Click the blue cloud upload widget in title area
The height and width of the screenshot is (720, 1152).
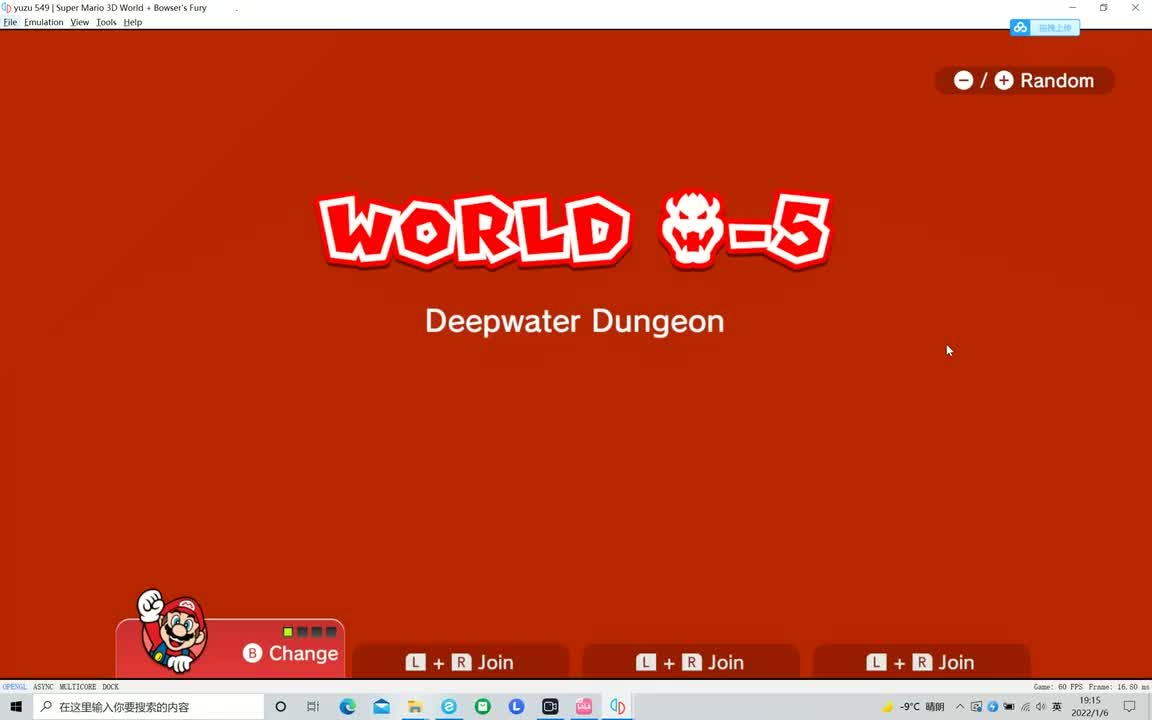pos(1044,28)
